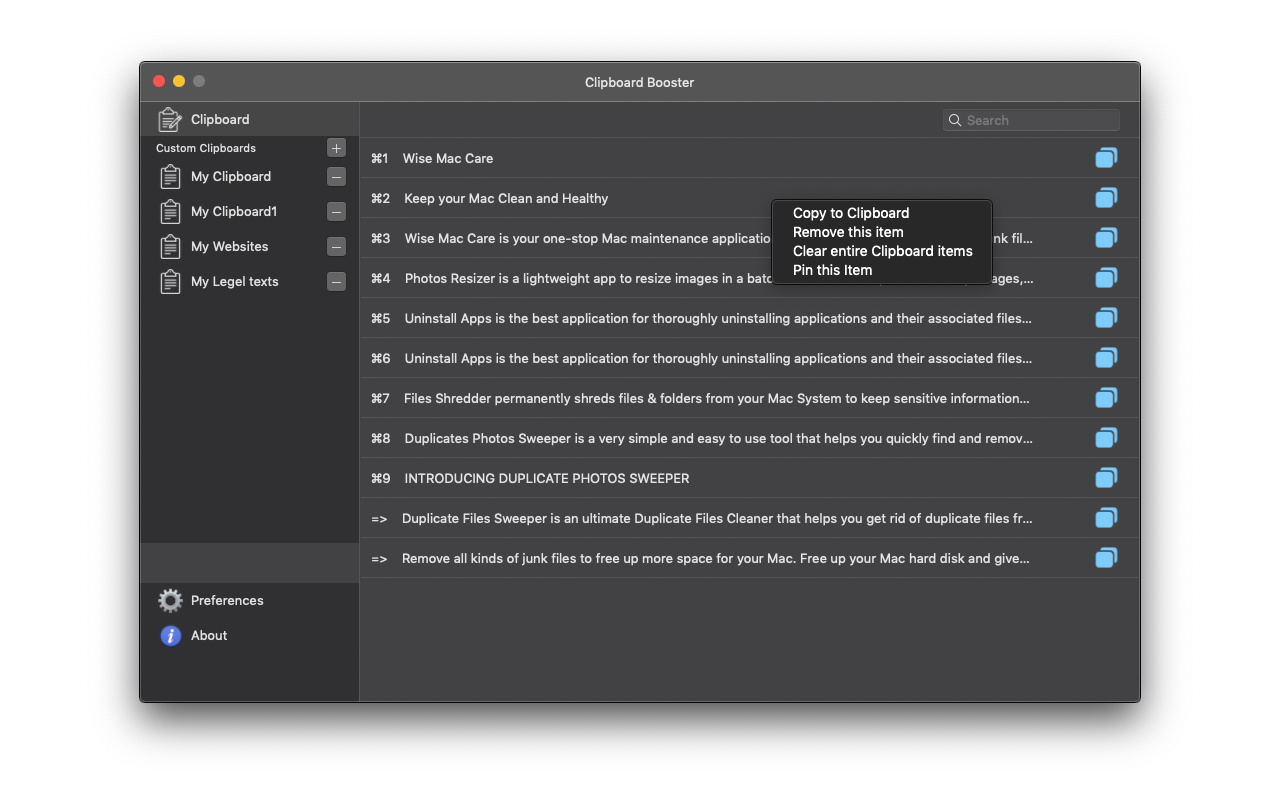Choose Remove this item from context menu
Image resolution: width=1280 pixels, height=800 pixels.
(x=848, y=232)
